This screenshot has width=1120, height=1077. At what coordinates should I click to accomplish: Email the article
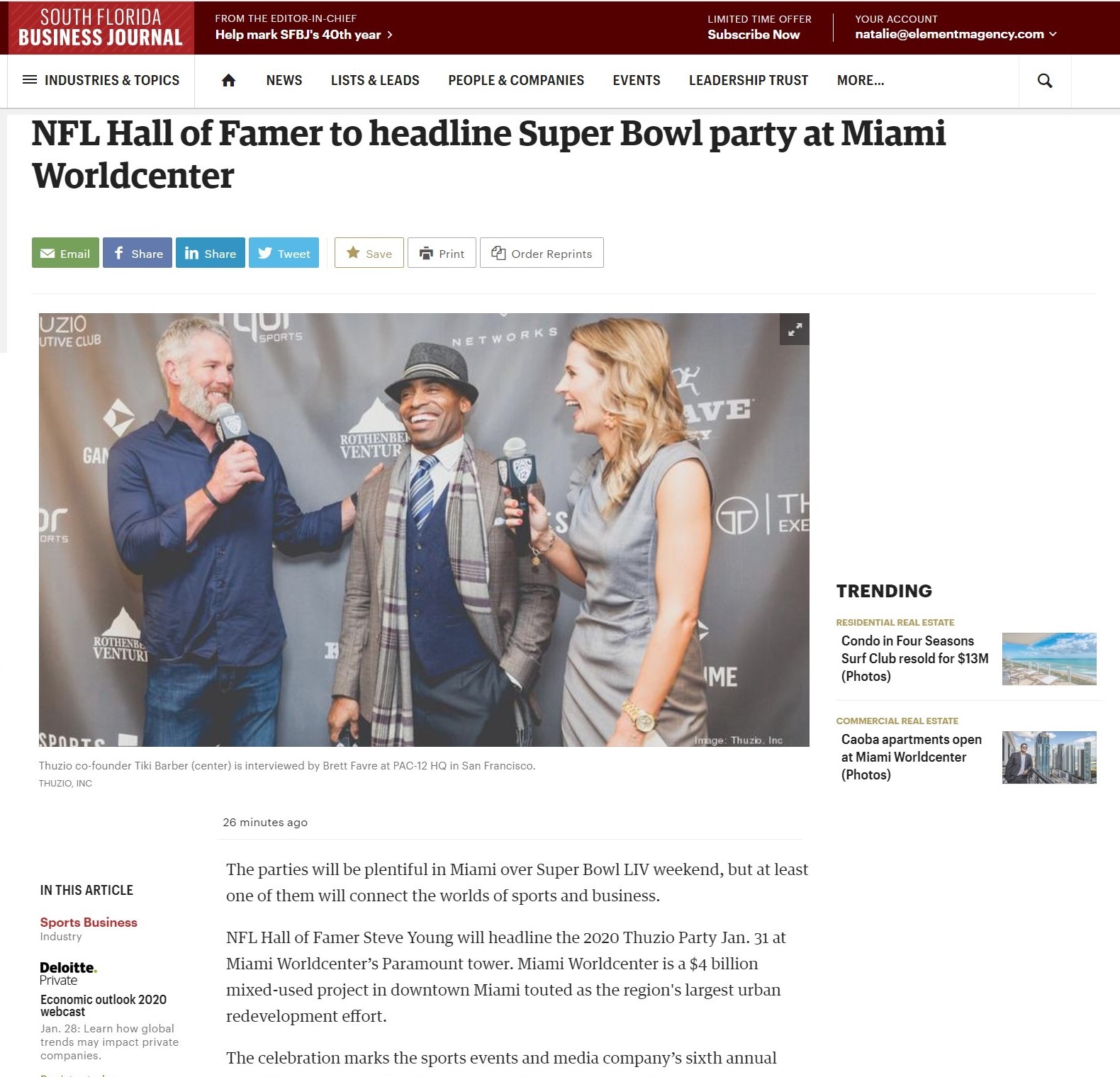coord(65,253)
